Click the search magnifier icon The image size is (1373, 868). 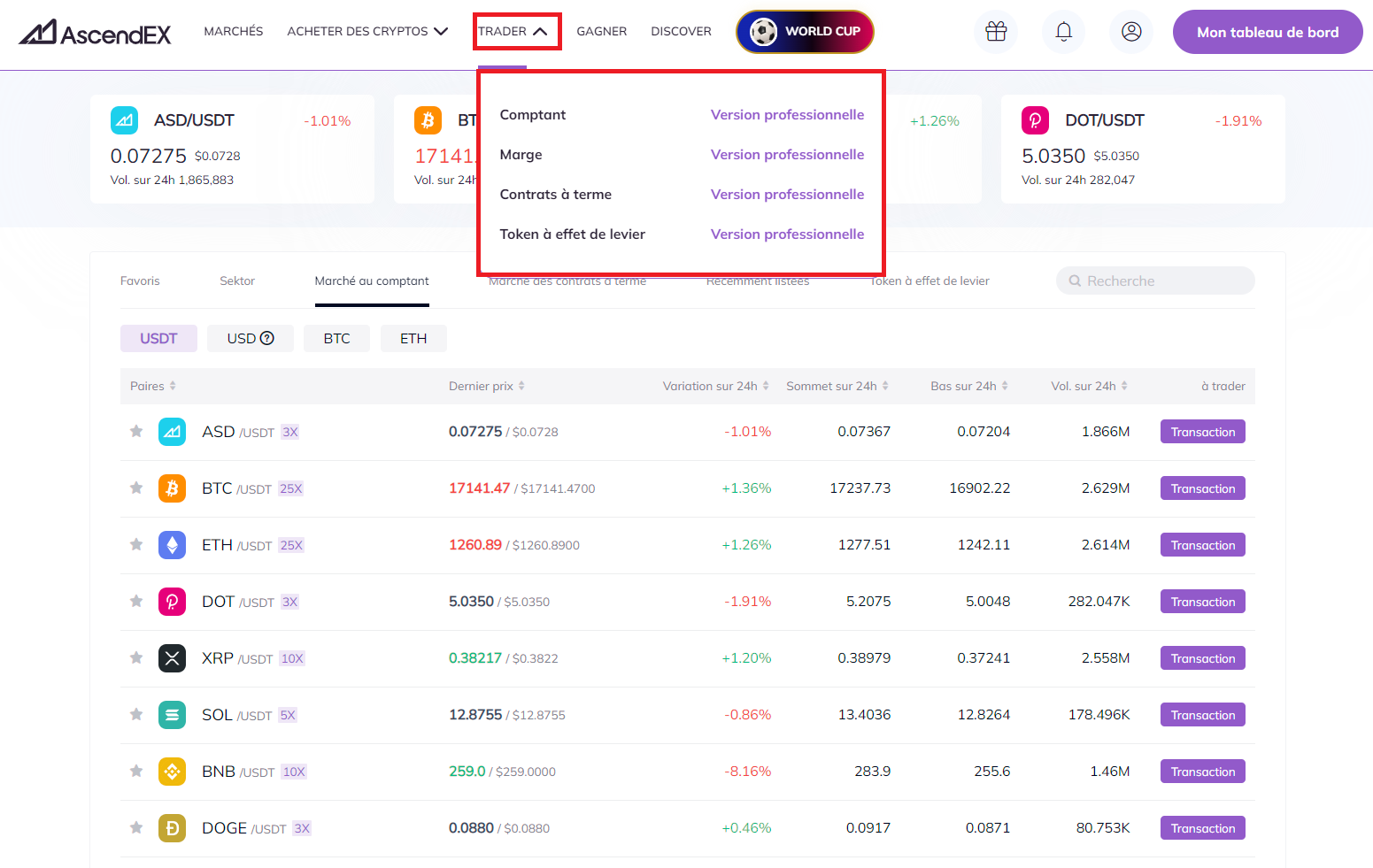point(1075,280)
